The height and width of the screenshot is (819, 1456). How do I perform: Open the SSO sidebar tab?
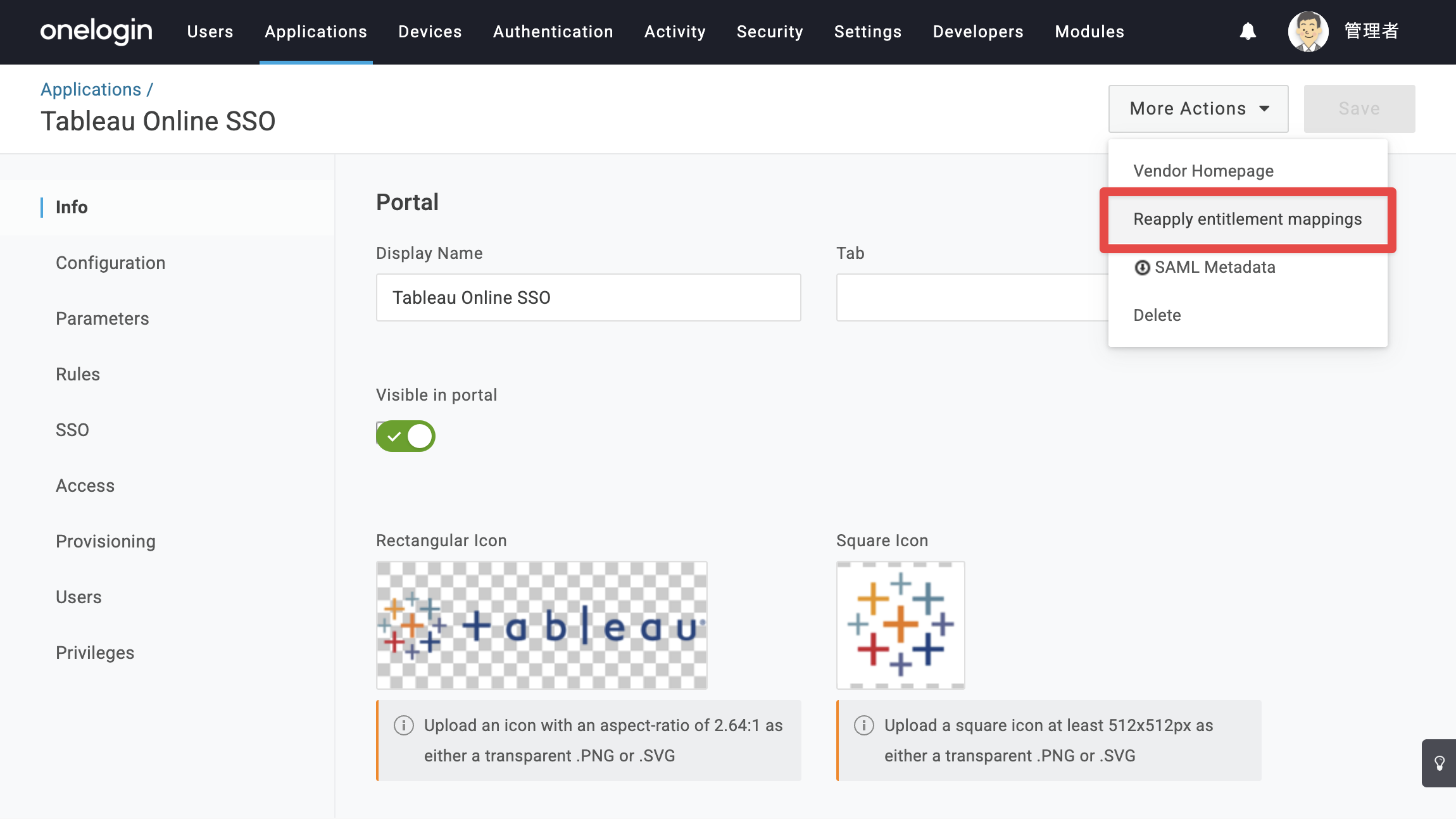click(x=167, y=430)
